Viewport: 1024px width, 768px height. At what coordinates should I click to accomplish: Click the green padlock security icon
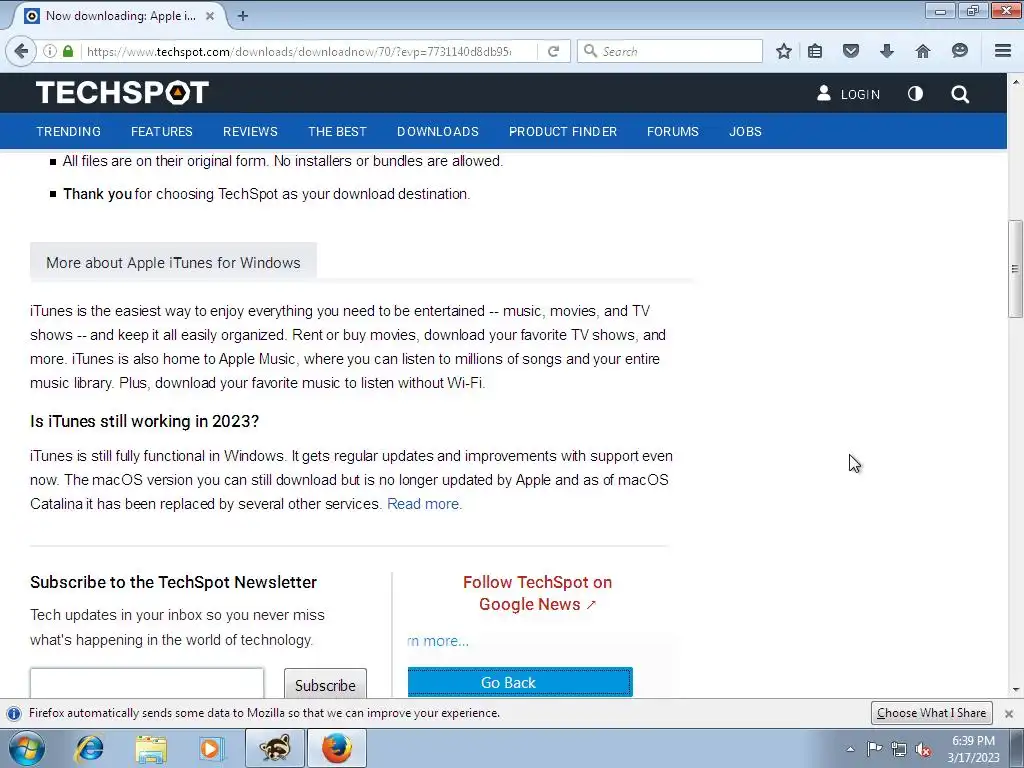68,51
